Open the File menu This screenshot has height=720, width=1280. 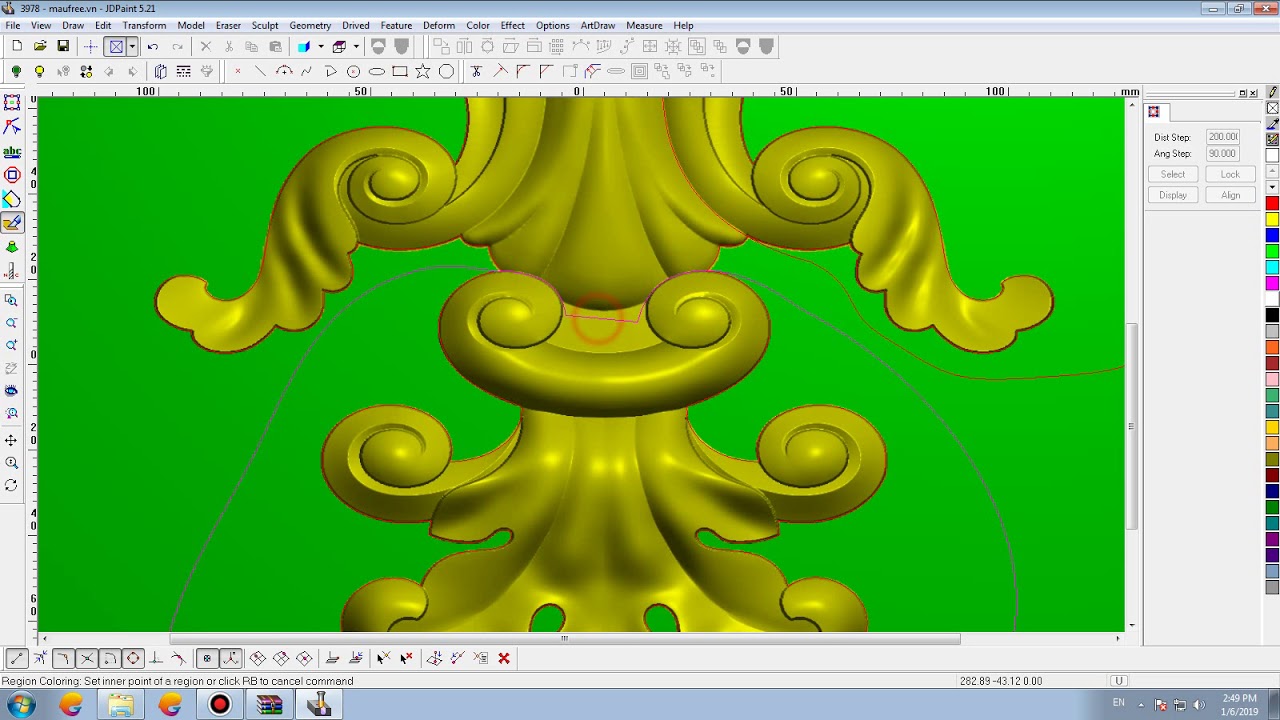[13, 25]
